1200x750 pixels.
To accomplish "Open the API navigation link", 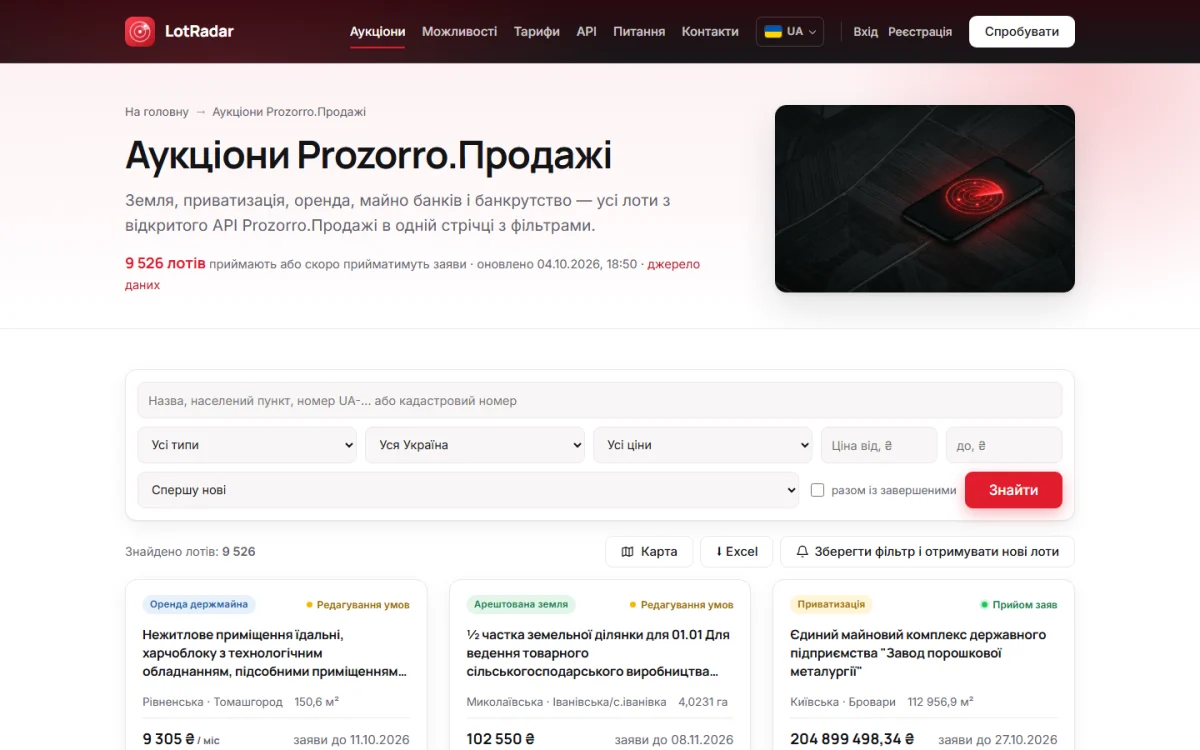I will (x=587, y=31).
